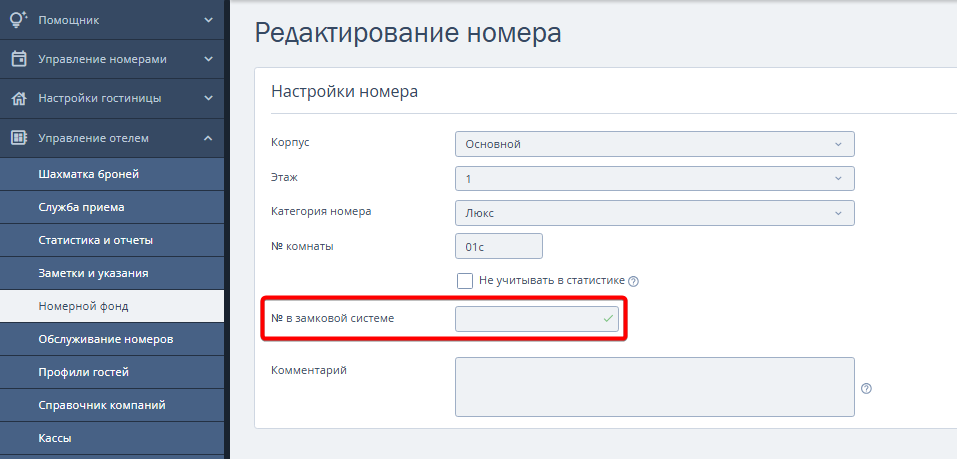The width and height of the screenshot is (957, 459).
Task: Click the help icon beside Комментарий field
Action: (x=866, y=388)
